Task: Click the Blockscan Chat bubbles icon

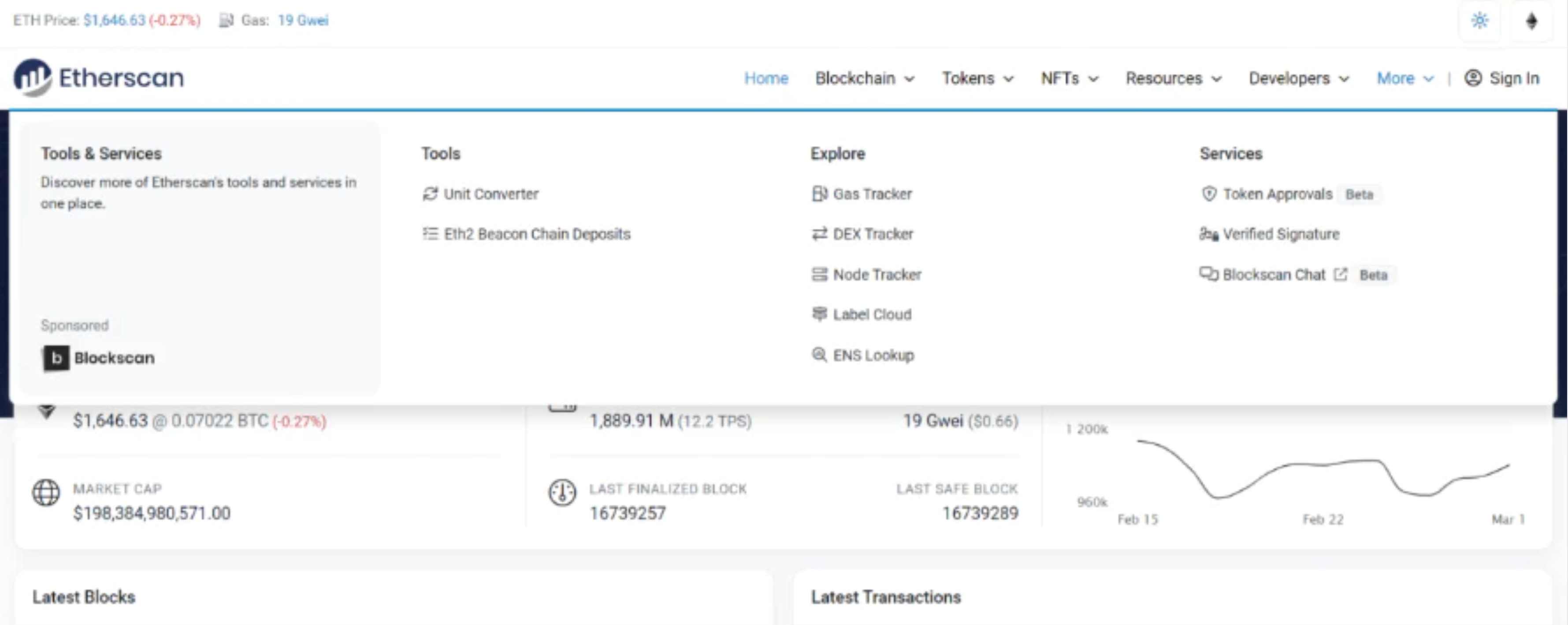Action: [x=1209, y=275]
